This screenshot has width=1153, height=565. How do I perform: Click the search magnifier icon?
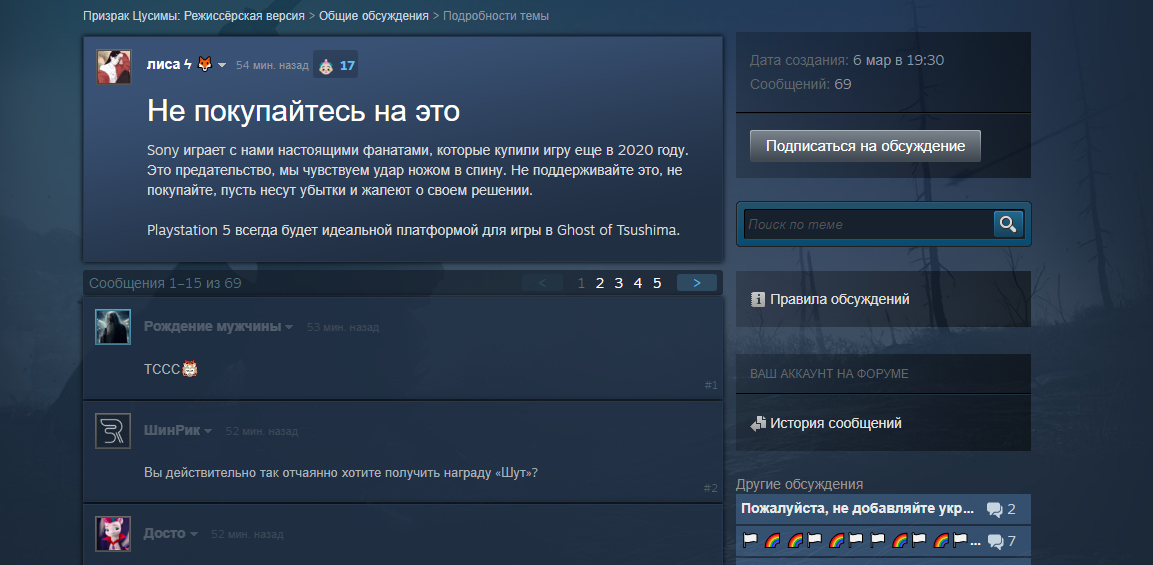pyautogui.click(x=1008, y=224)
